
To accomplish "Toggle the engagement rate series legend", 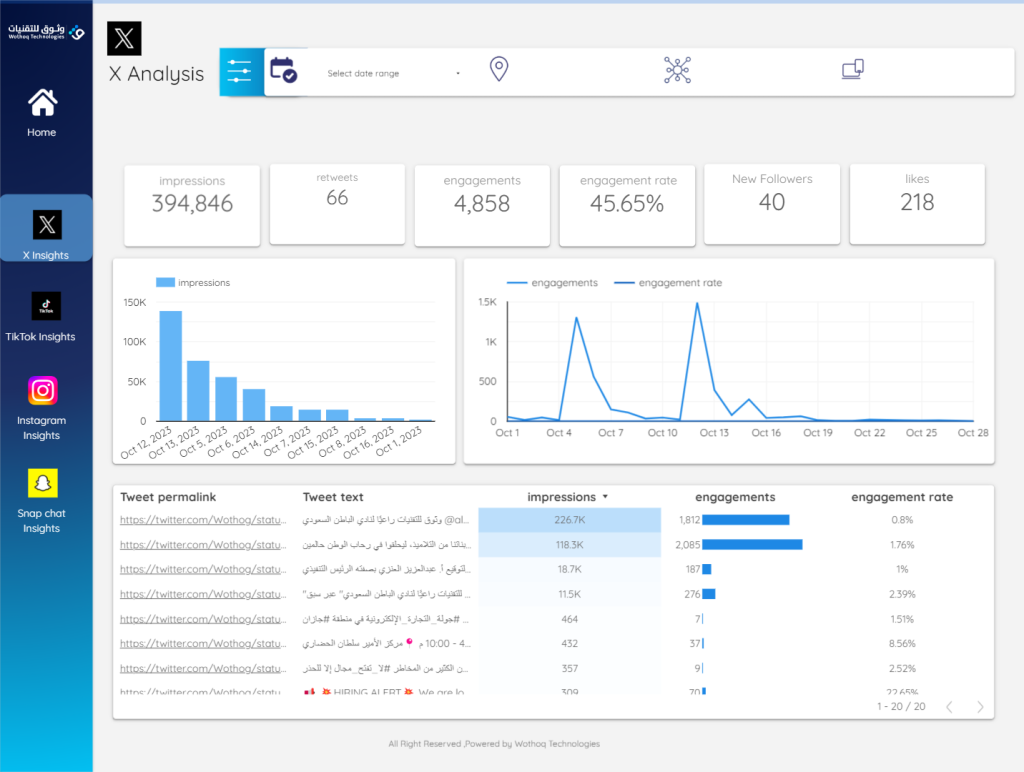I will click(x=668, y=283).
